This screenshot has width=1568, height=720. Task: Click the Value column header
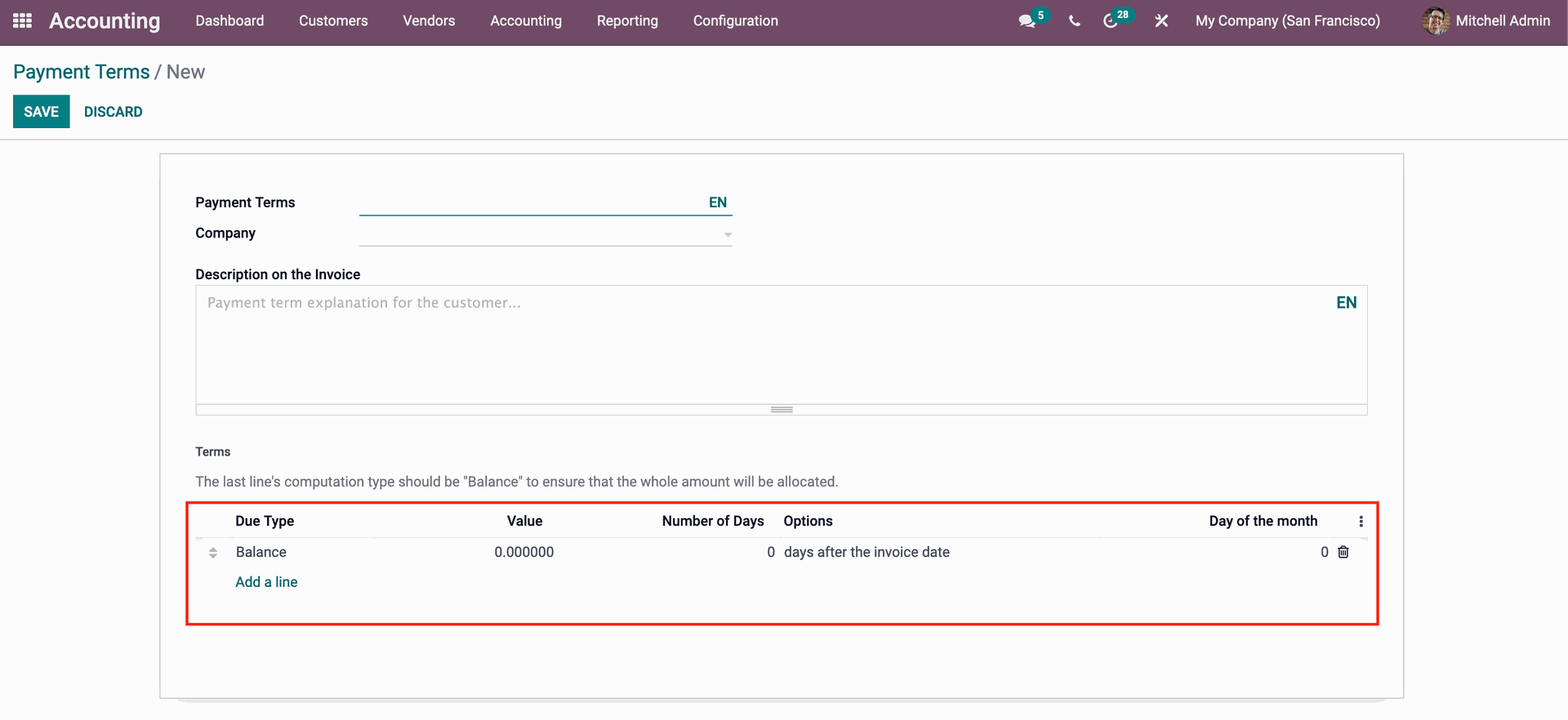pyautogui.click(x=524, y=521)
